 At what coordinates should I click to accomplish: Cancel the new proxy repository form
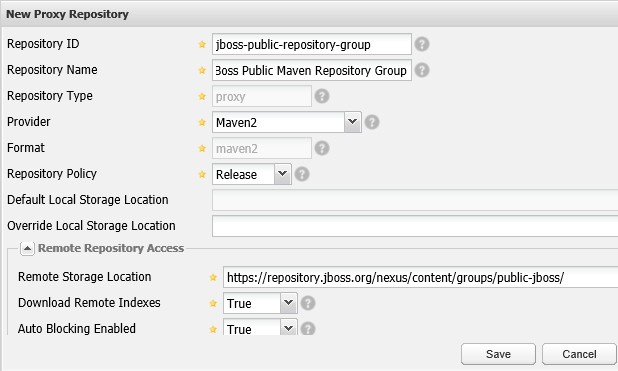tap(579, 354)
